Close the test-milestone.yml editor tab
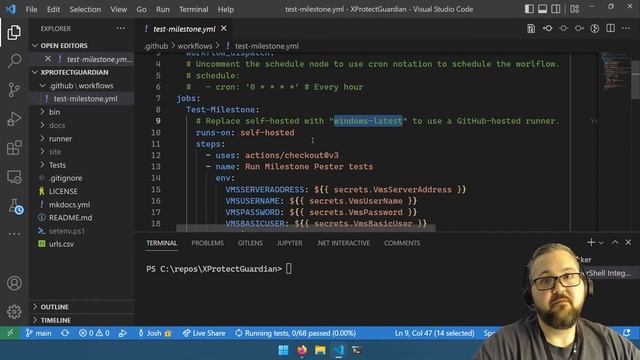The width and height of the screenshot is (640, 360). pyautogui.click(x=224, y=29)
